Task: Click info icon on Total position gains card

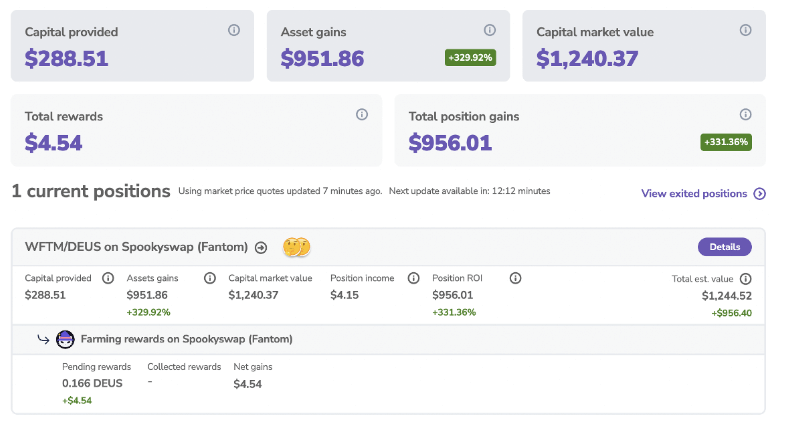Action: point(745,115)
